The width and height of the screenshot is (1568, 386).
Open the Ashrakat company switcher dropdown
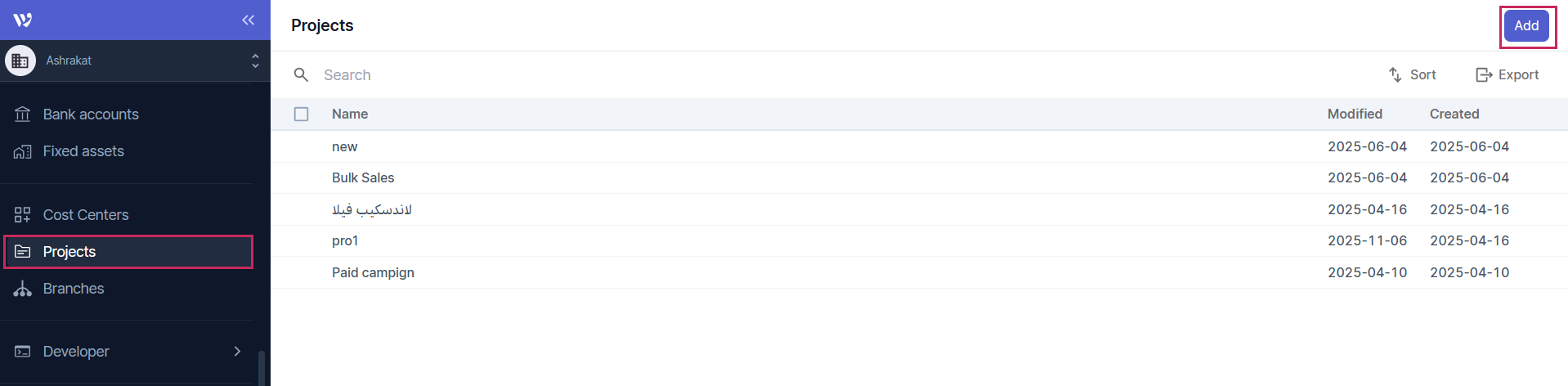pos(255,61)
